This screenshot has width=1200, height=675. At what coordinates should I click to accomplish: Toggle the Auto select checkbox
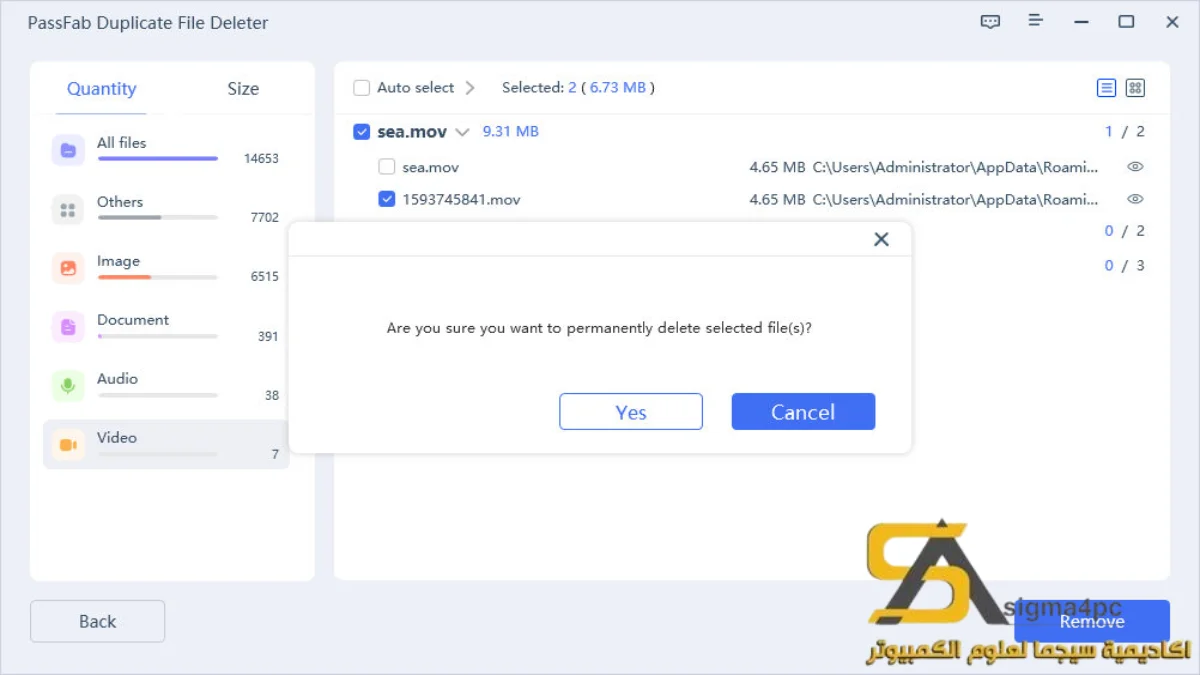tap(362, 88)
